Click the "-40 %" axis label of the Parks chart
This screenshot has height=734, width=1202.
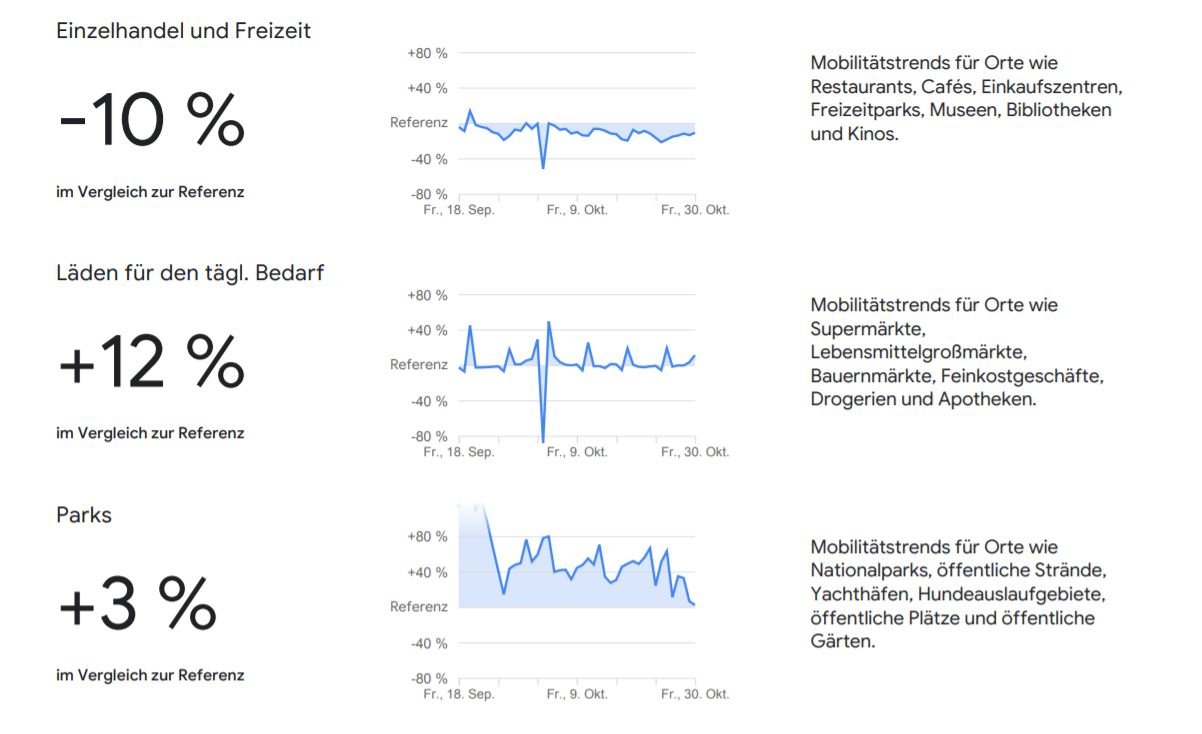(427, 643)
